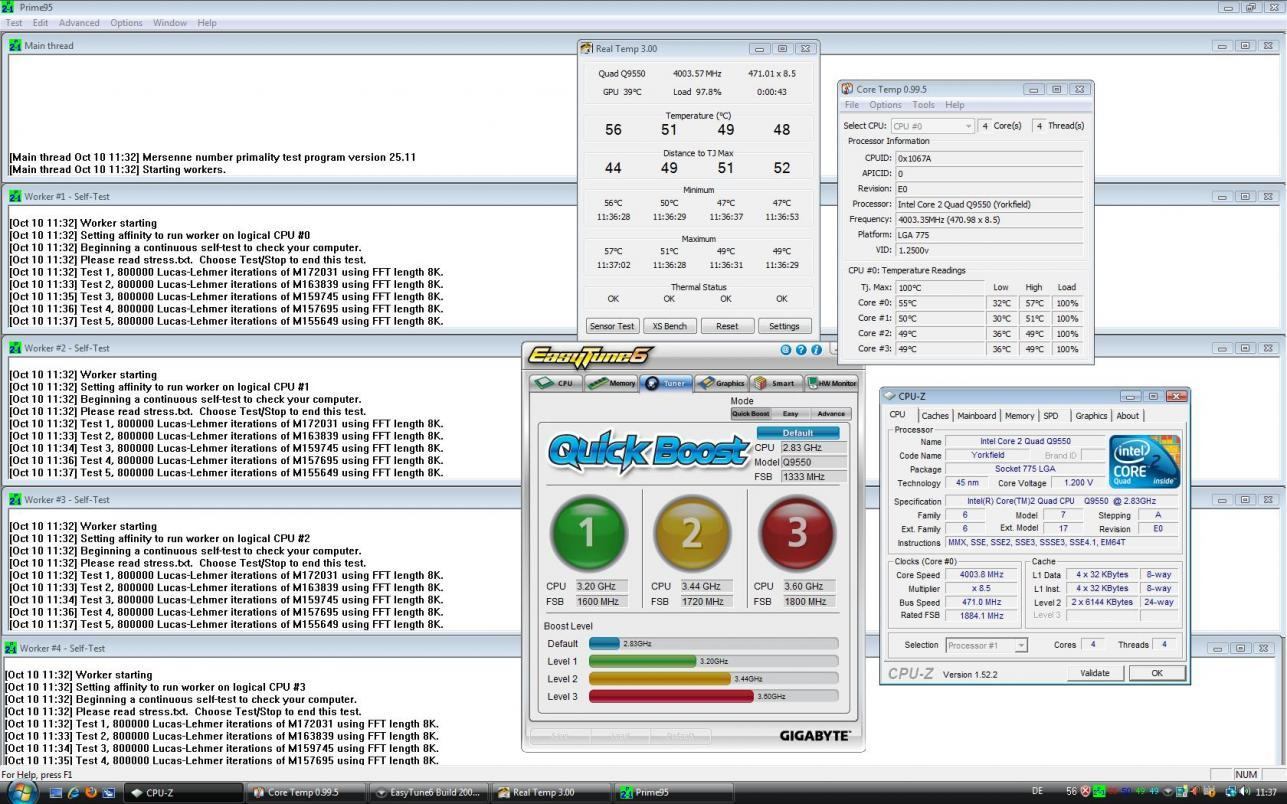Open the Windows Start menu orb
This screenshot has height=804, width=1287.
click(22, 792)
